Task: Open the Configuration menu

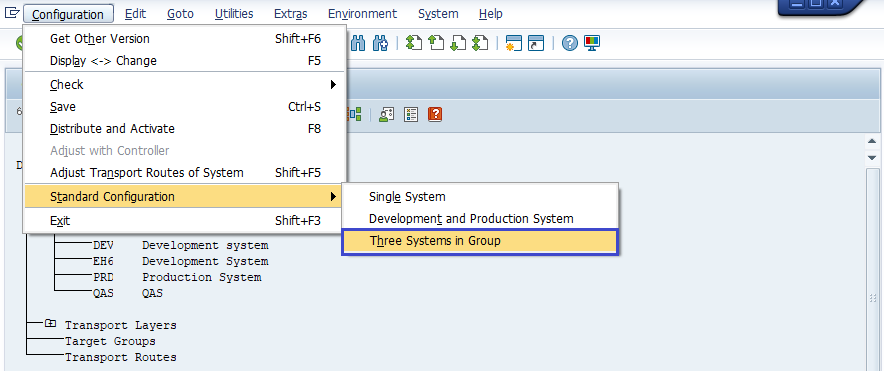Action: click(x=68, y=14)
